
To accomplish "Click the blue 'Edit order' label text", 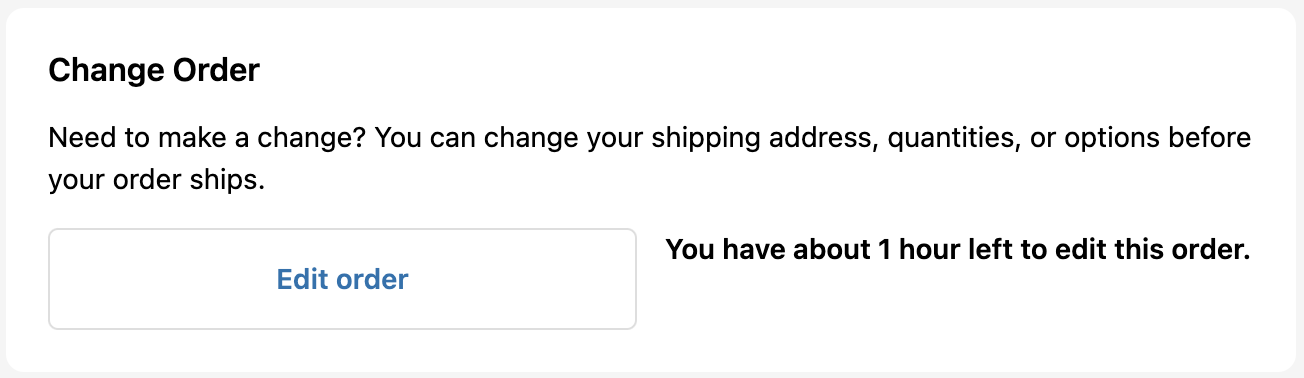I will [342, 279].
